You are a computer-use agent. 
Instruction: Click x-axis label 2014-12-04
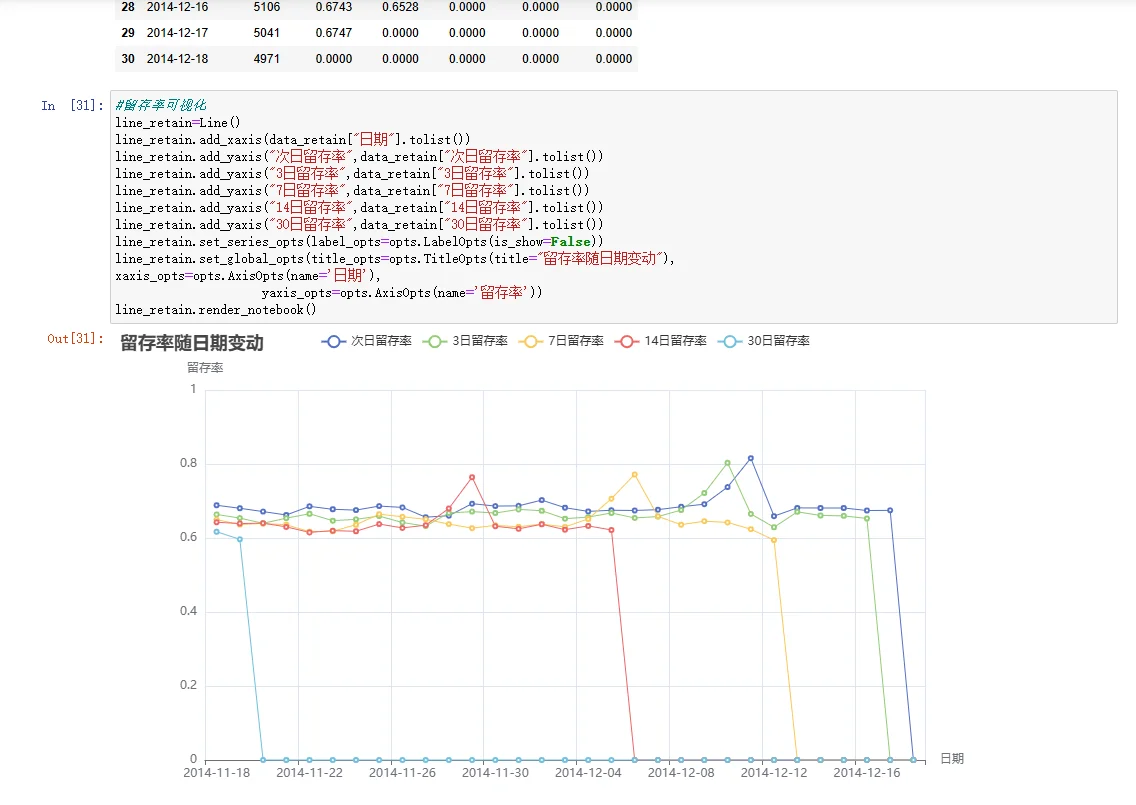[588, 773]
